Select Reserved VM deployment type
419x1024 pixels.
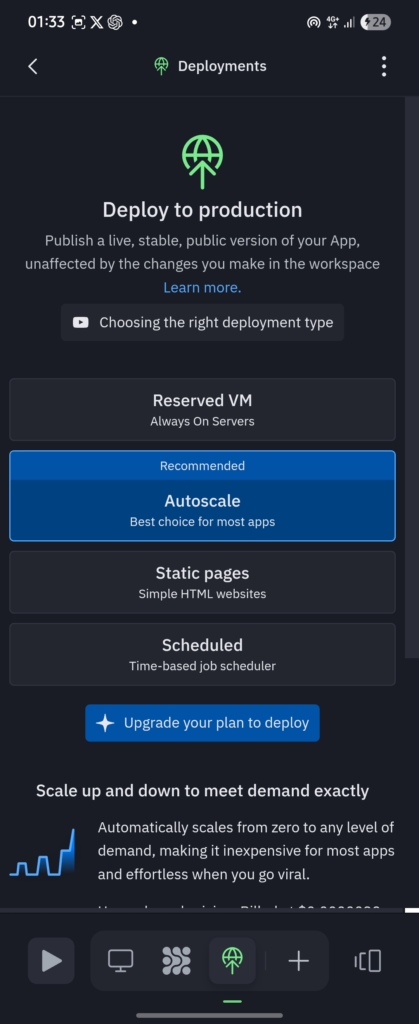202,409
